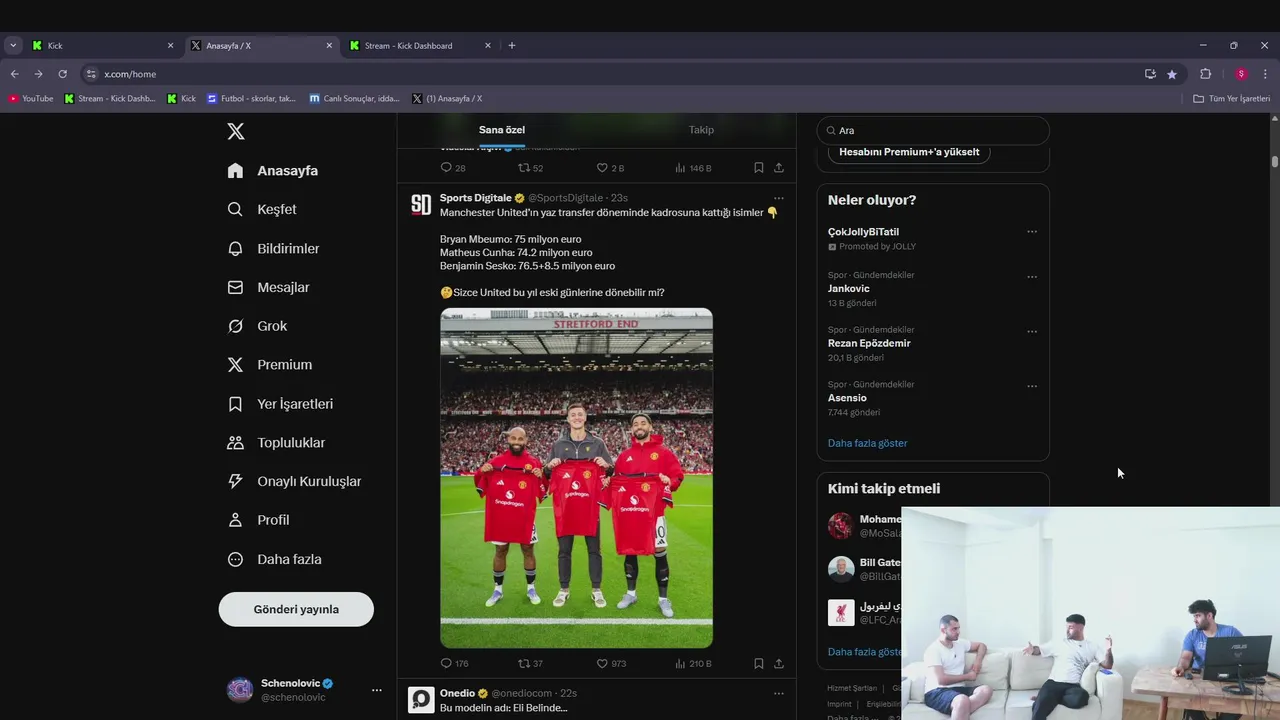Open the browser extensions icon
1280x720 pixels.
click(1205, 74)
